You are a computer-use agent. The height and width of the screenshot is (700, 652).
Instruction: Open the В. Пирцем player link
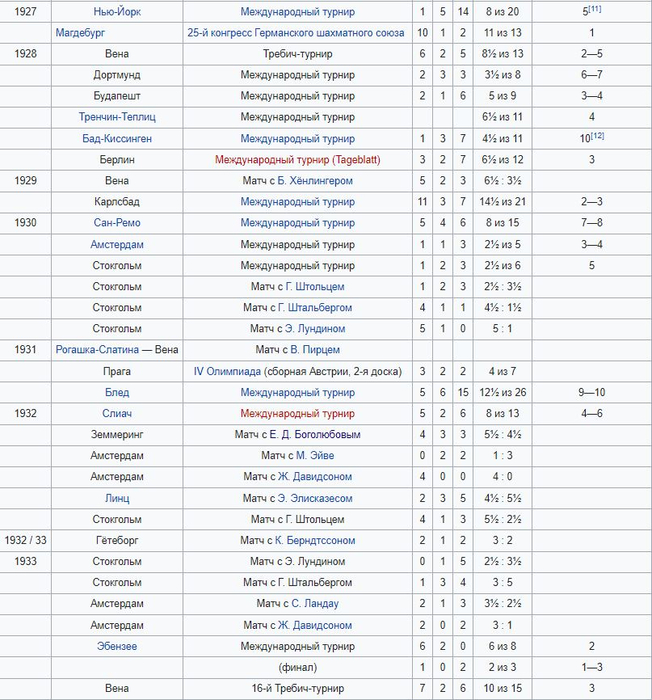coord(315,349)
